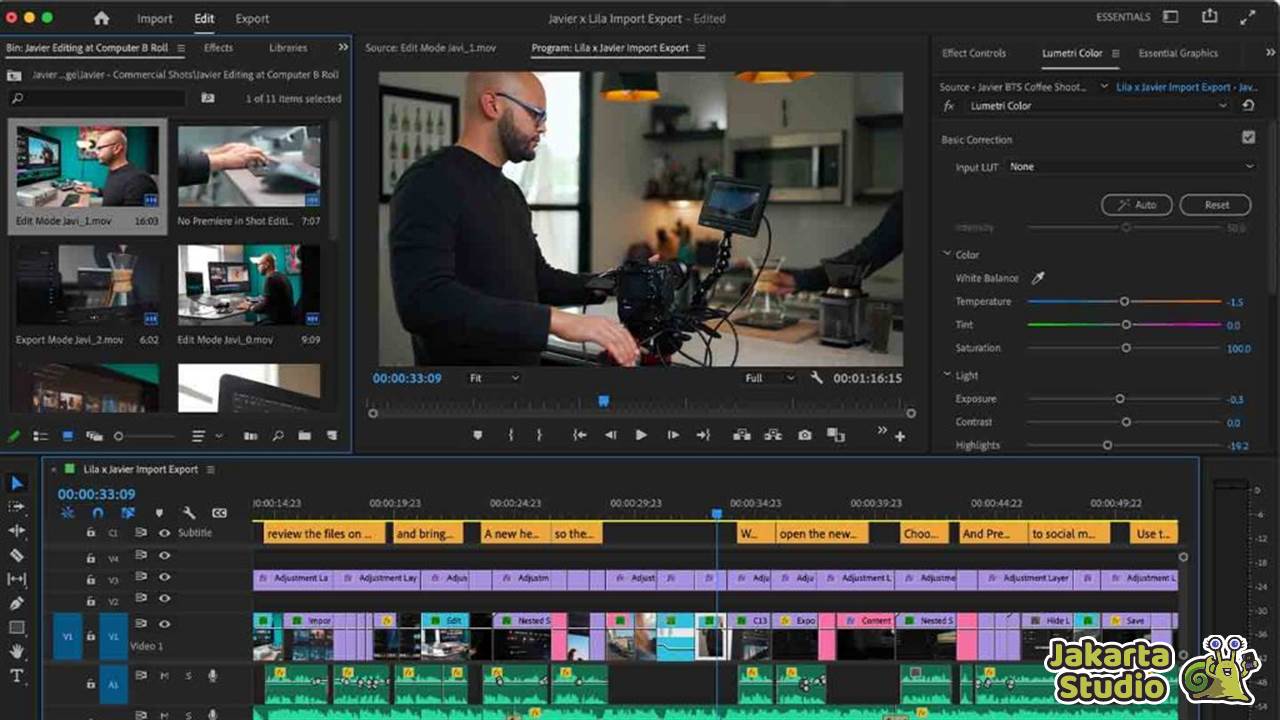Click Mark In in Program monitor
Image resolution: width=1280 pixels, height=720 pixels.
pyautogui.click(x=510, y=435)
